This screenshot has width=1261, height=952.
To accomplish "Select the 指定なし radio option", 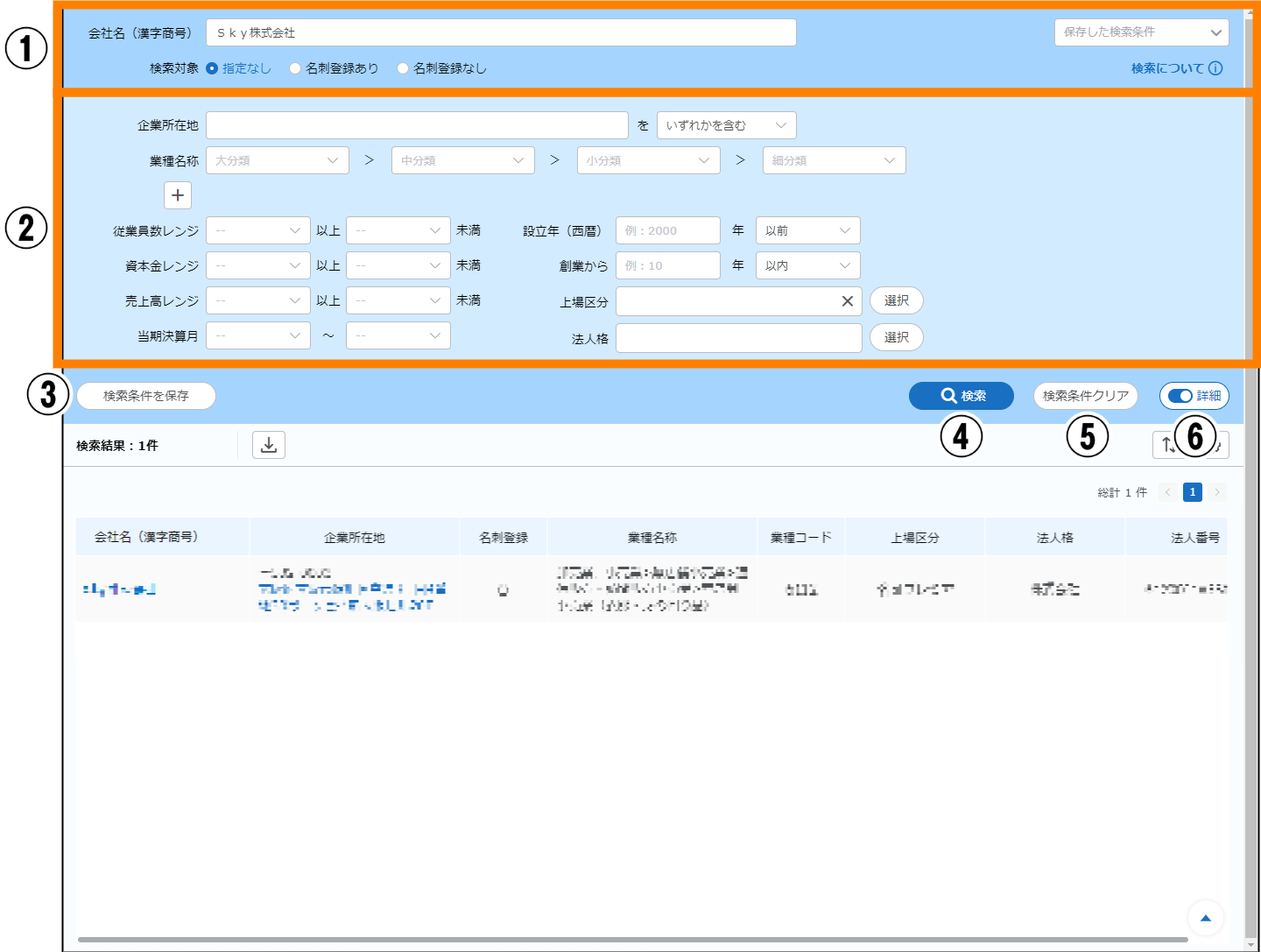I will [x=212, y=68].
